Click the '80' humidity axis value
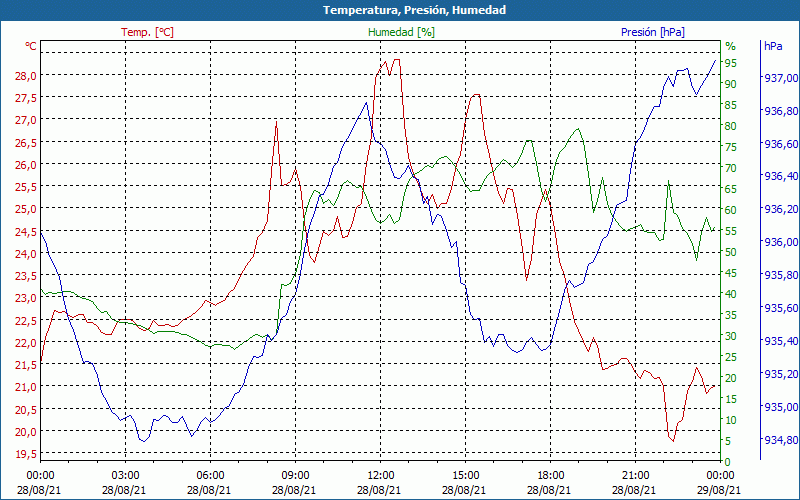800x500 pixels. tap(731, 126)
